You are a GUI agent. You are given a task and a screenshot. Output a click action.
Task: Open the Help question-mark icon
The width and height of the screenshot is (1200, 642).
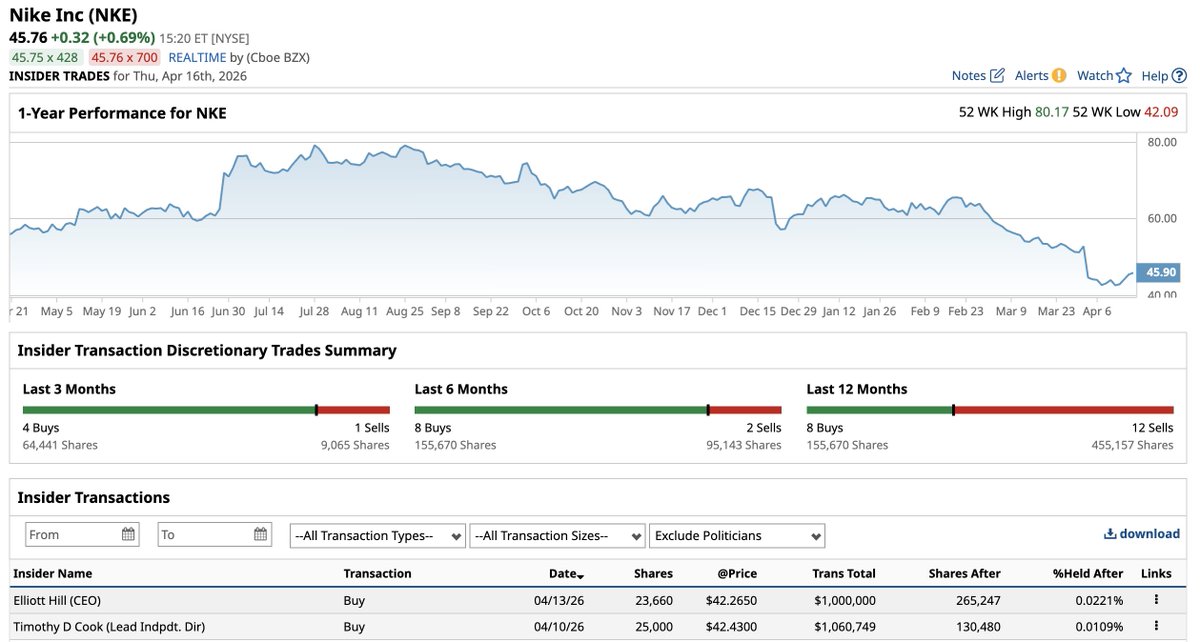point(1179,76)
